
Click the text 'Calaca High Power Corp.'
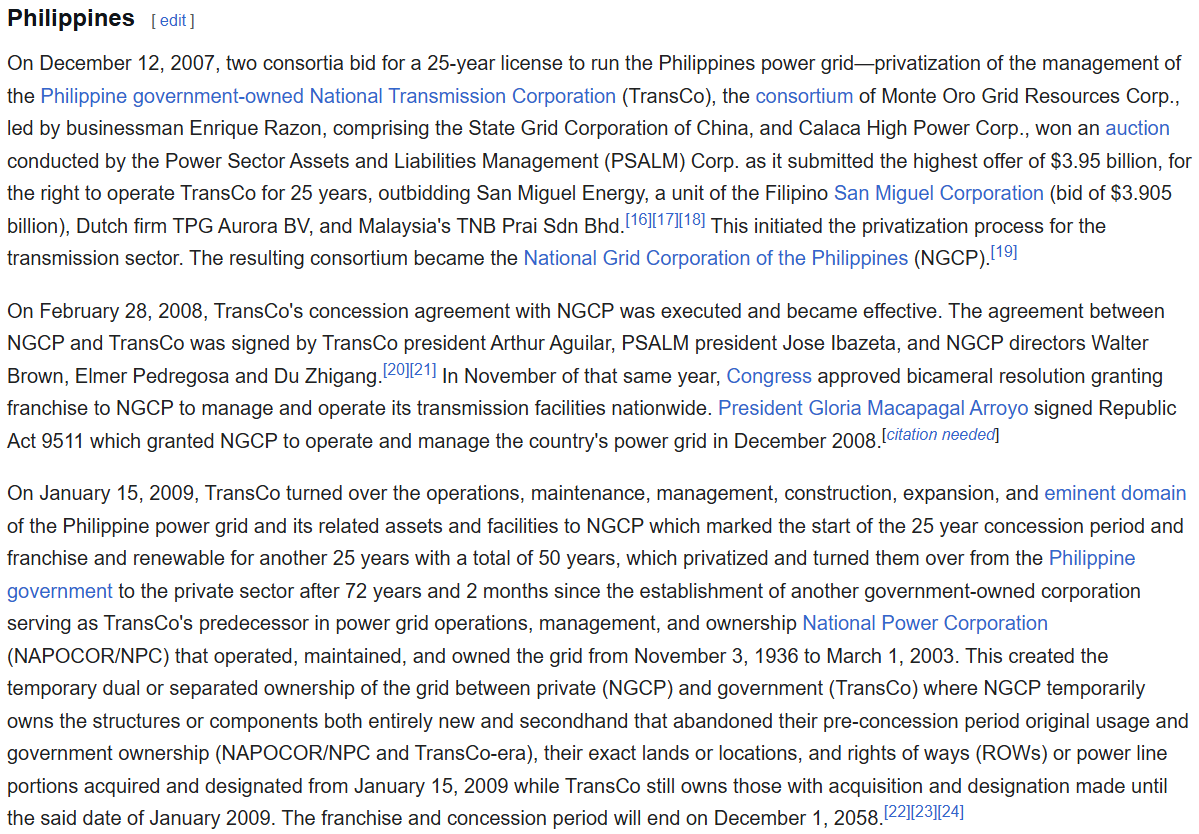(911, 128)
